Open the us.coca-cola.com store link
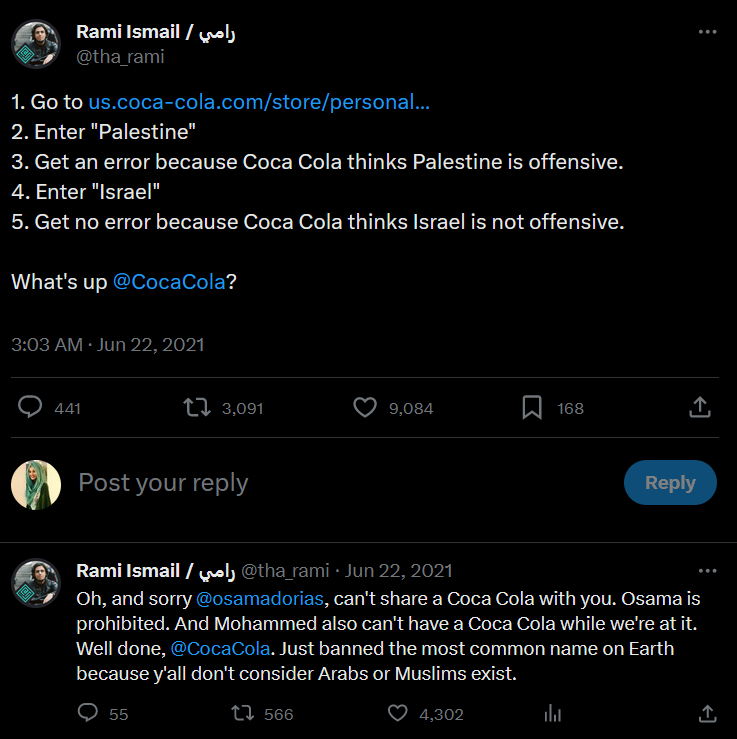 coord(259,102)
